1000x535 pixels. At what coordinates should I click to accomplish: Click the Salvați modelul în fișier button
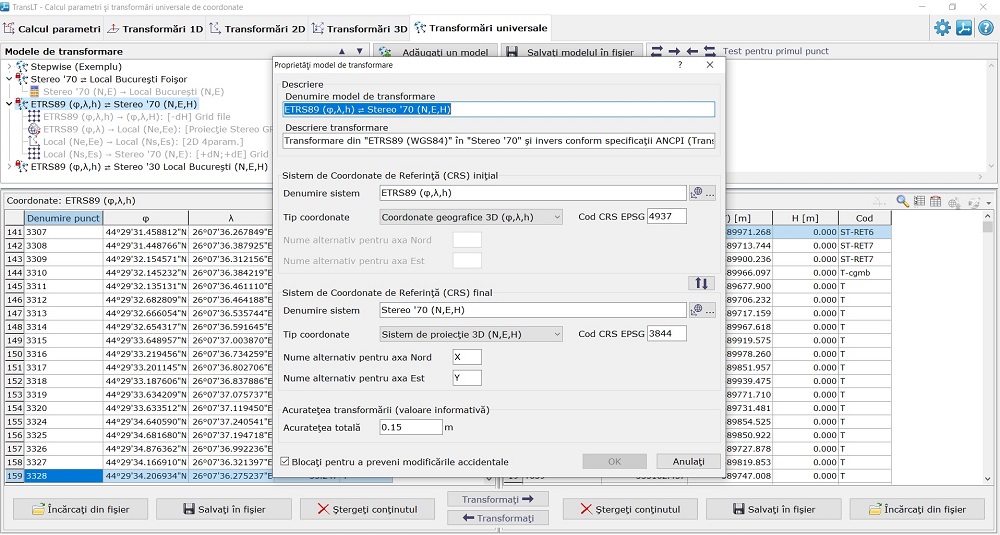pyautogui.click(x=572, y=52)
